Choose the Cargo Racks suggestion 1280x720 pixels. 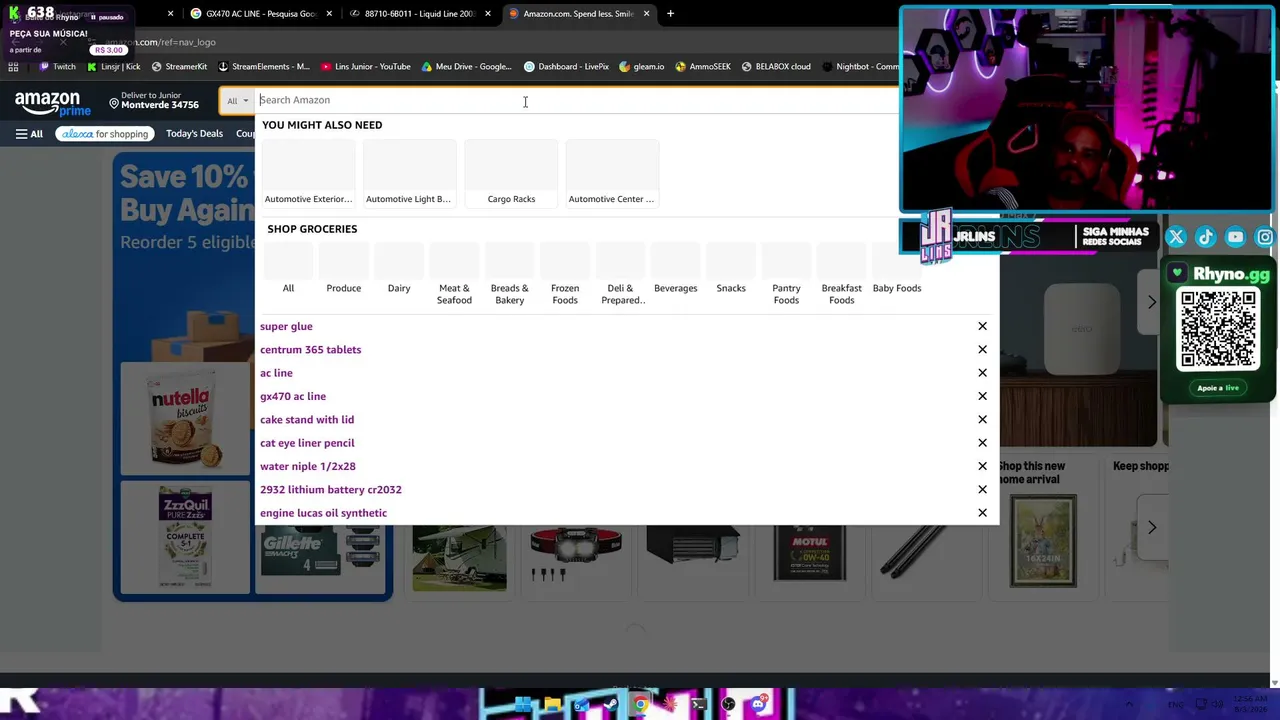511,174
